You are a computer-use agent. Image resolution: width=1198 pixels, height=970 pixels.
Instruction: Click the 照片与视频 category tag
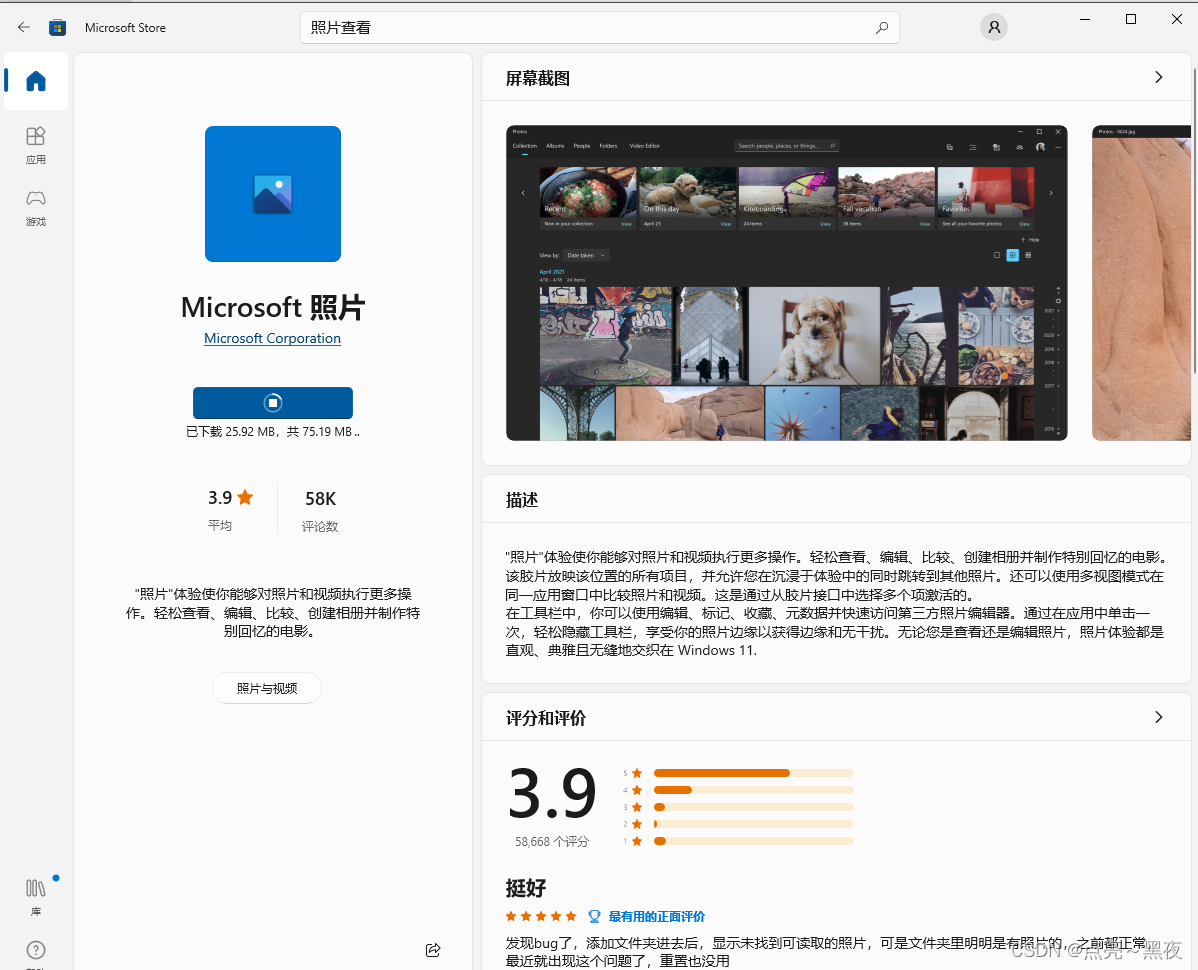coord(267,688)
